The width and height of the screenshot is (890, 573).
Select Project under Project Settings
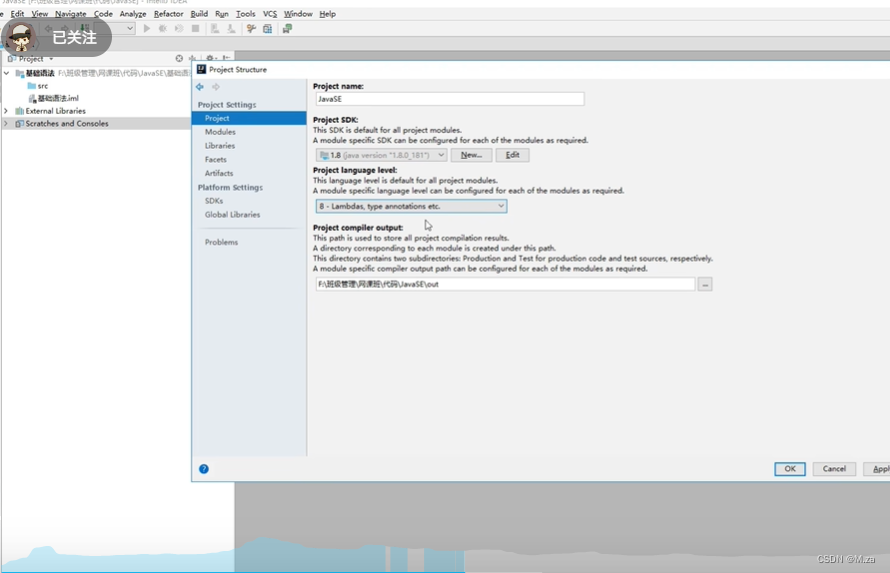pos(249,118)
